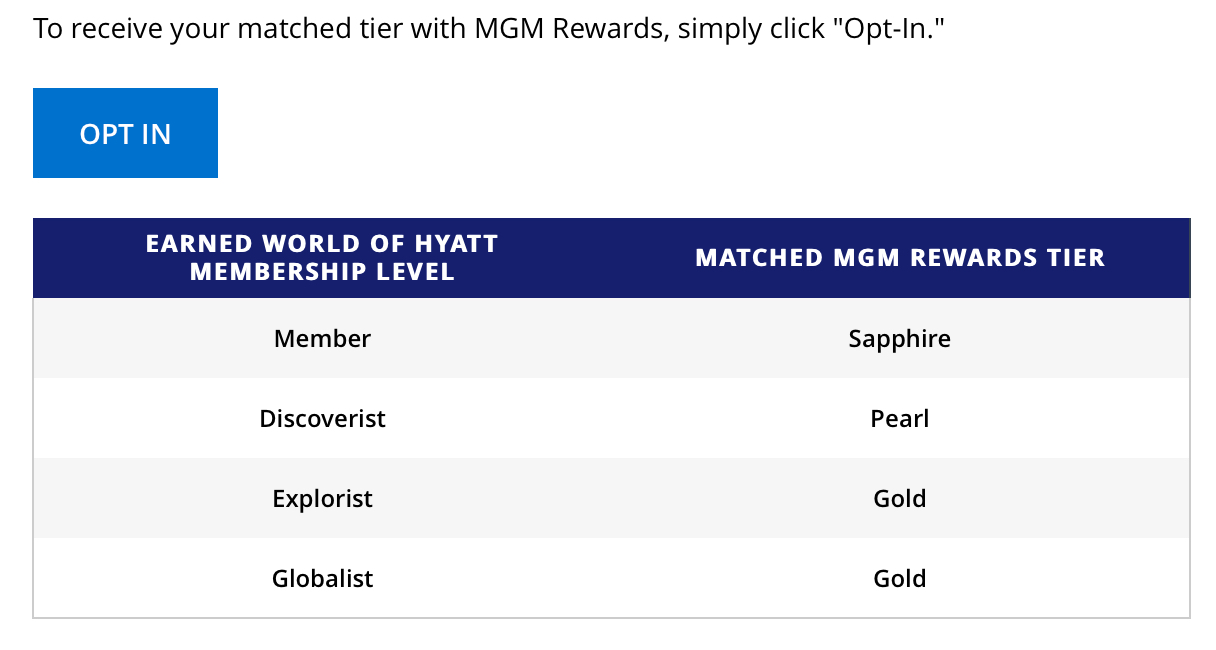Select the Pearl matched tier cell
The image size is (1216, 650).
[899, 418]
